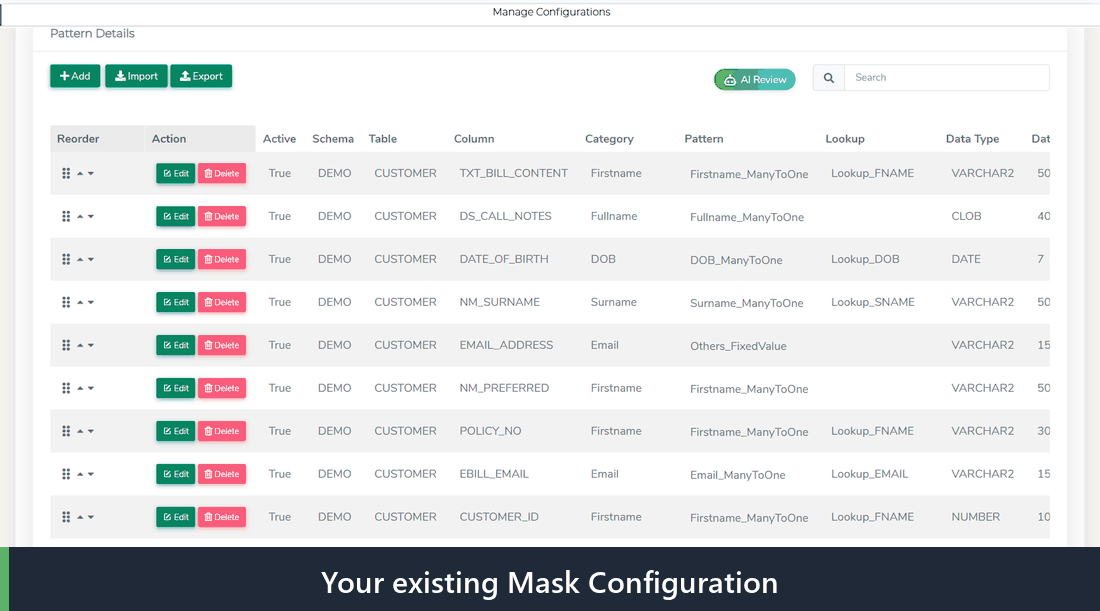
Task: Move POLICY_NO row up
Action: point(80,431)
